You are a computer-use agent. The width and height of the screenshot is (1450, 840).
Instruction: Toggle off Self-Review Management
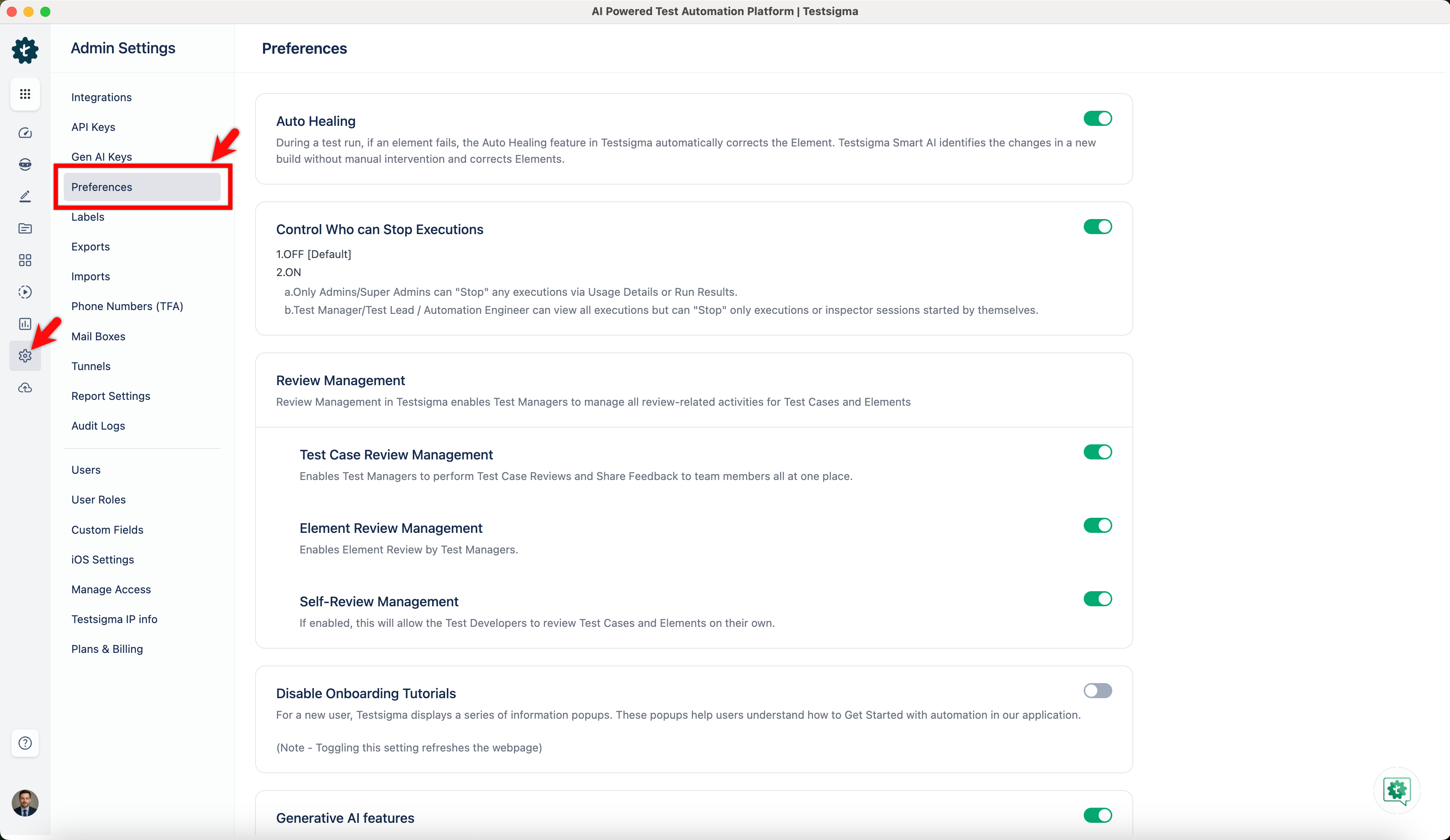click(1097, 598)
